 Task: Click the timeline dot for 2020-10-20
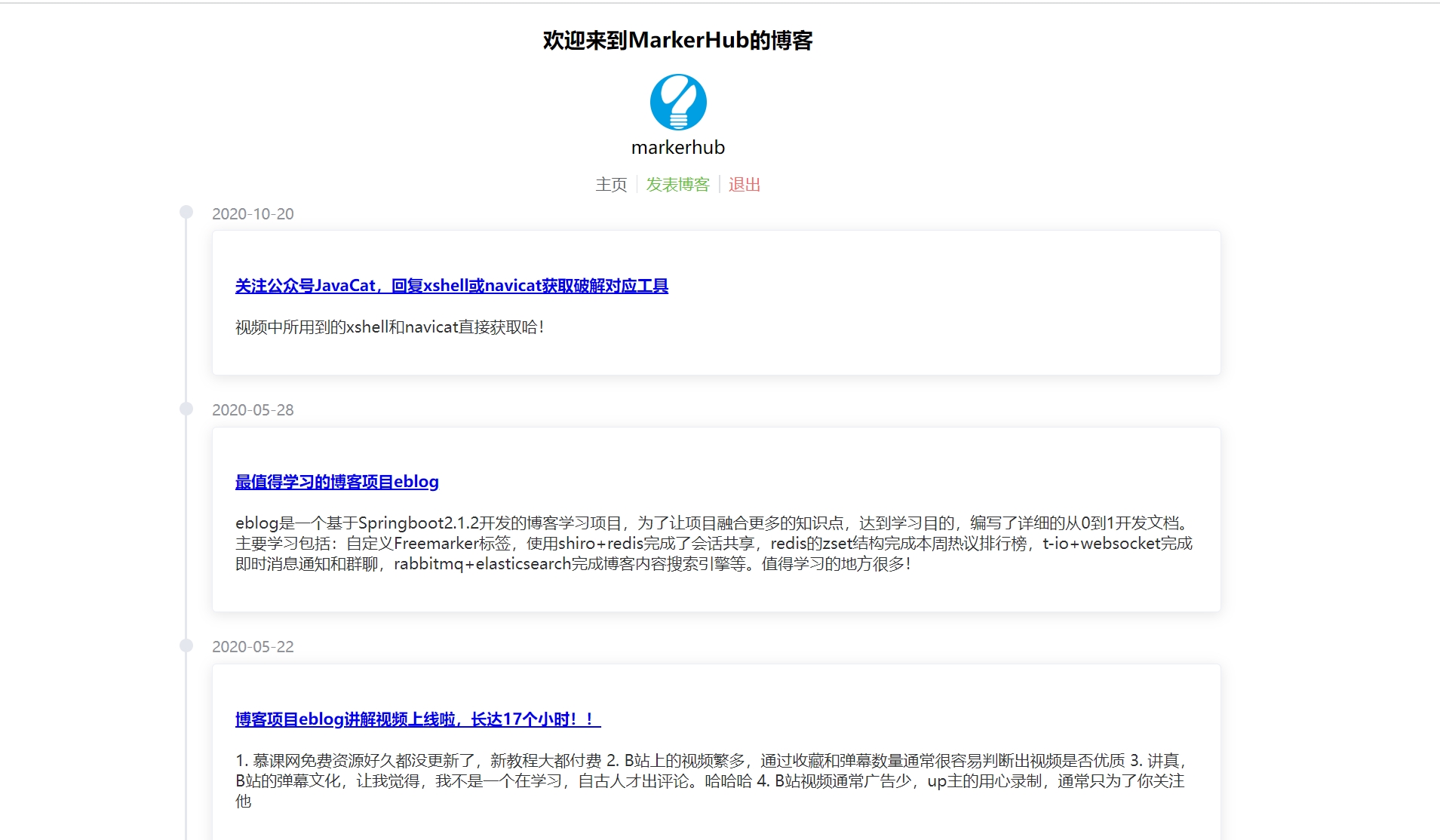186,213
